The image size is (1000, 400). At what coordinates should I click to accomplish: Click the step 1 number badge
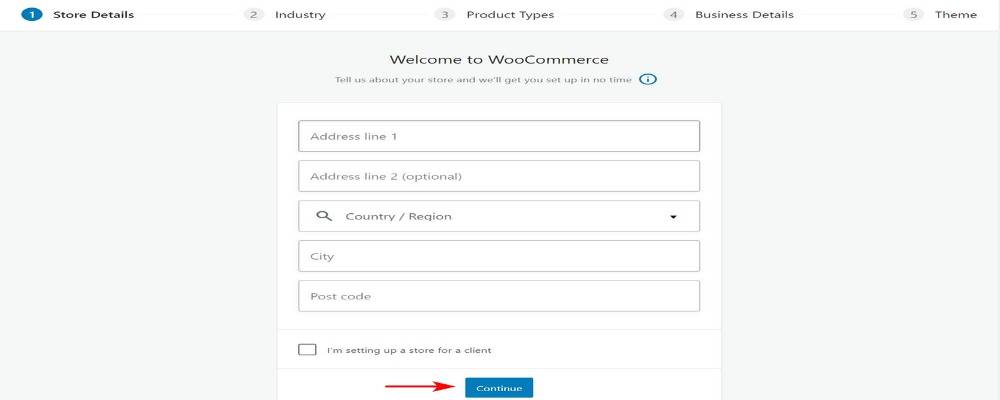click(31, 15)
